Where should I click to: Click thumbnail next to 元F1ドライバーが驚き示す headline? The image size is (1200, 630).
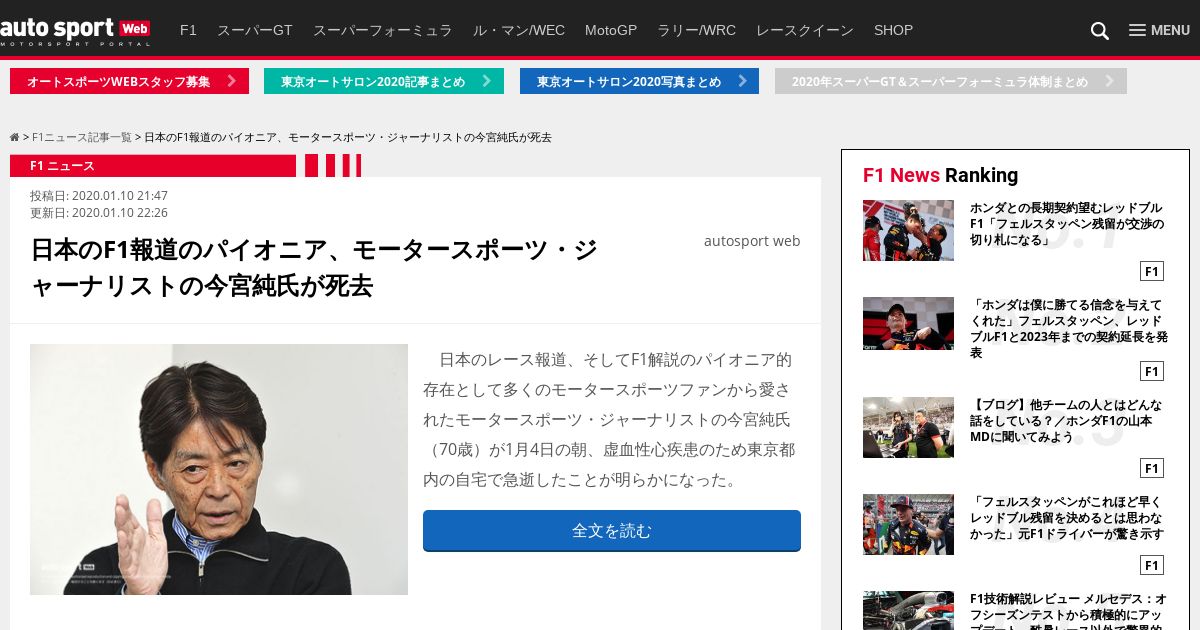[x=908, y=524]
